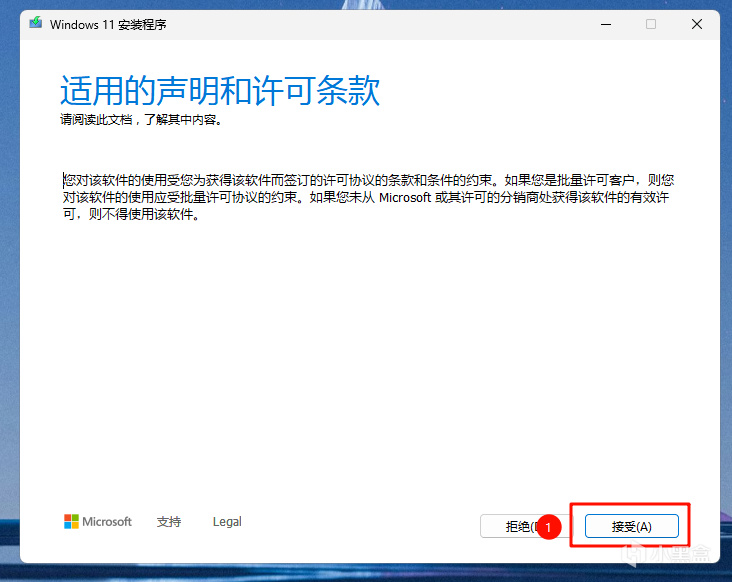Open the Legal link

pyautogui.click(x=227, y=522)
